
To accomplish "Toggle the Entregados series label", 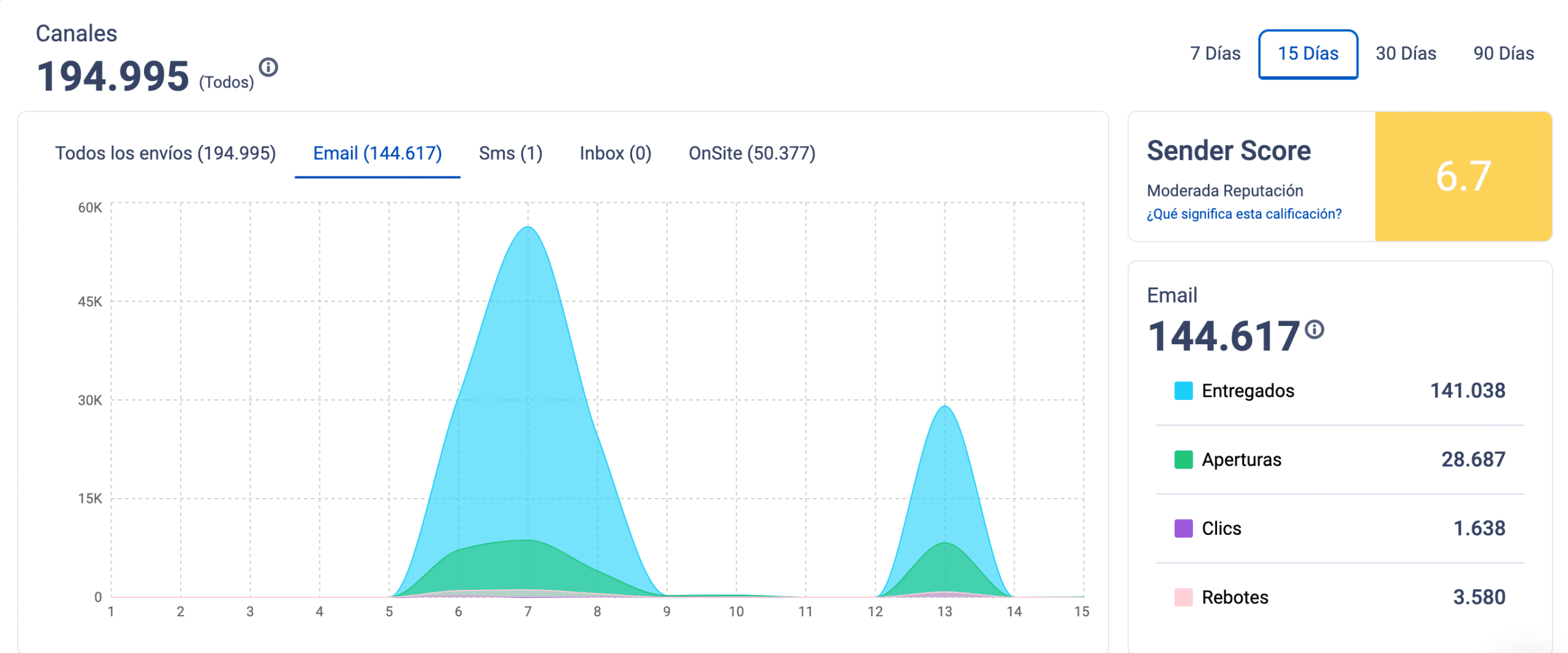I will (1247, 391).
